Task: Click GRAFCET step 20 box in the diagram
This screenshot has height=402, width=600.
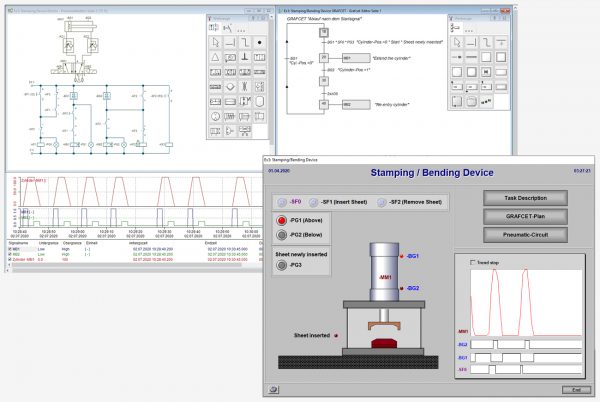Action: [x=324, y=58]
